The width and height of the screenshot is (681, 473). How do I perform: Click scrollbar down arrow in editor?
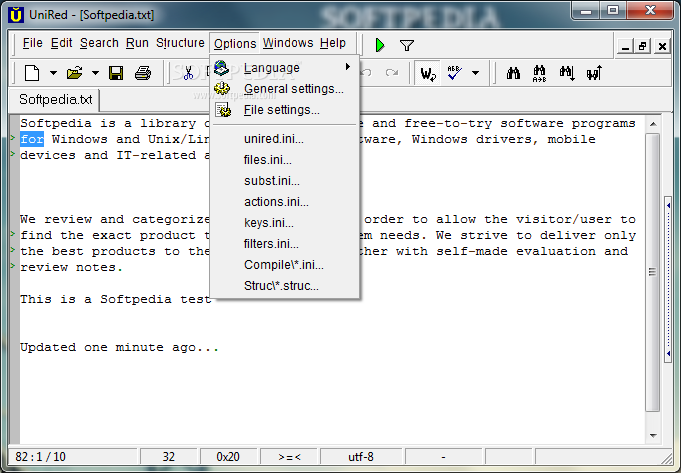pyautogui.click(x=653, y=435)
